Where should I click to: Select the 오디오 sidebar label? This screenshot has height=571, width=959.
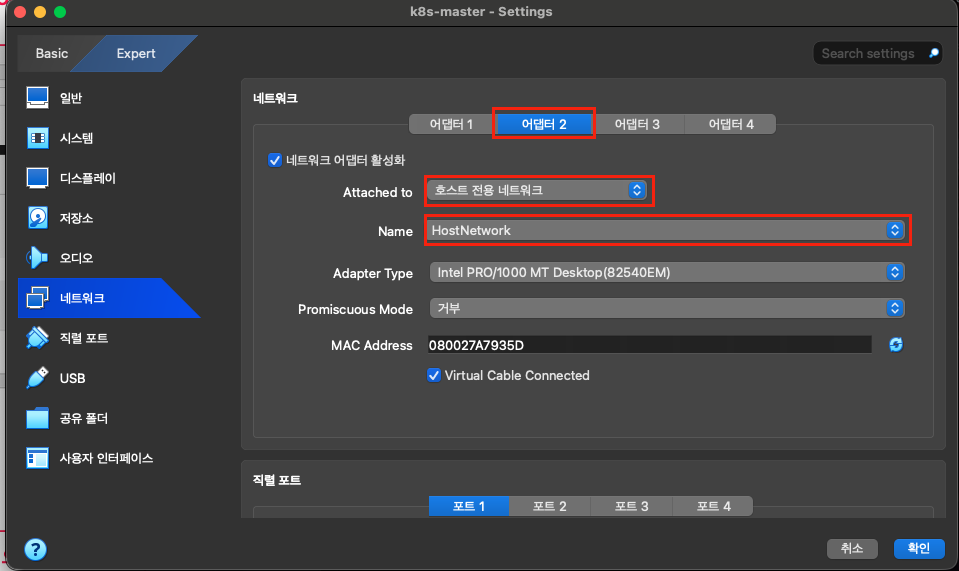click(76, 258)
